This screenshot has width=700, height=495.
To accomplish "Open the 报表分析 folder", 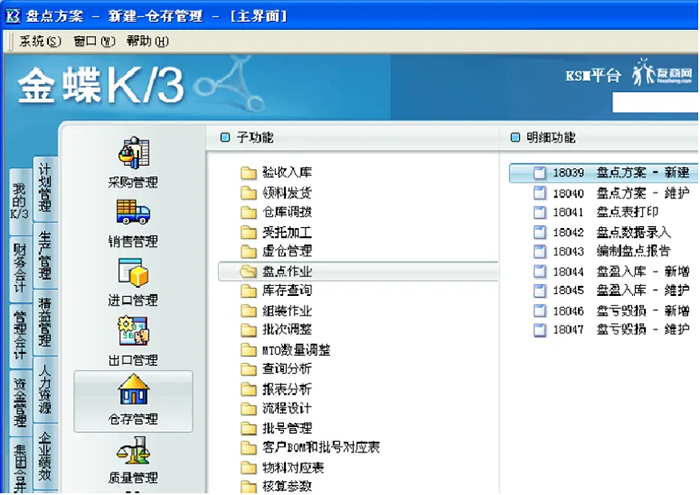I will (276, 389).
